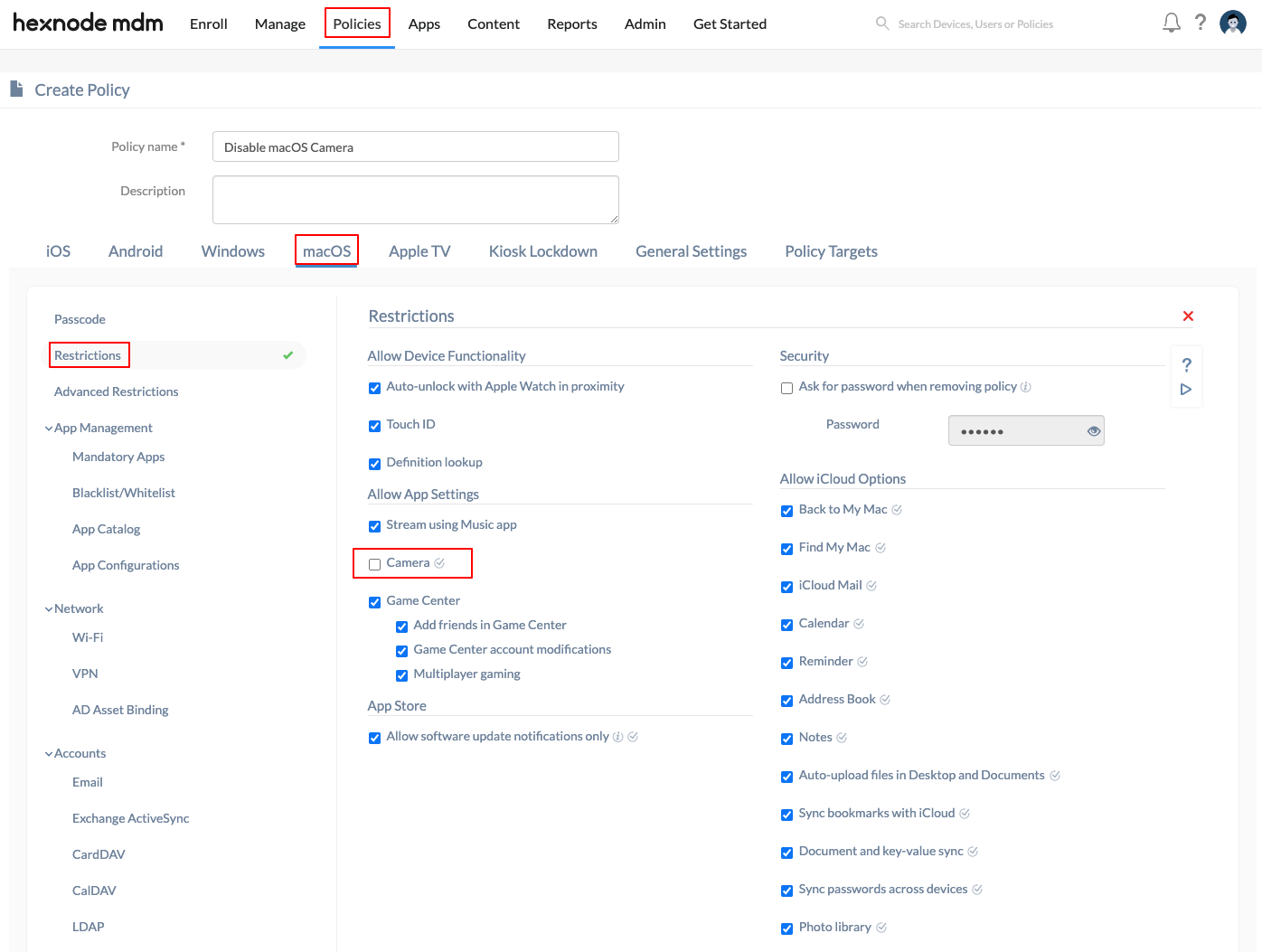The image size is (1262, 952).
Task: Open Passcode settings in sidebar
Action: tap(80, 319)
